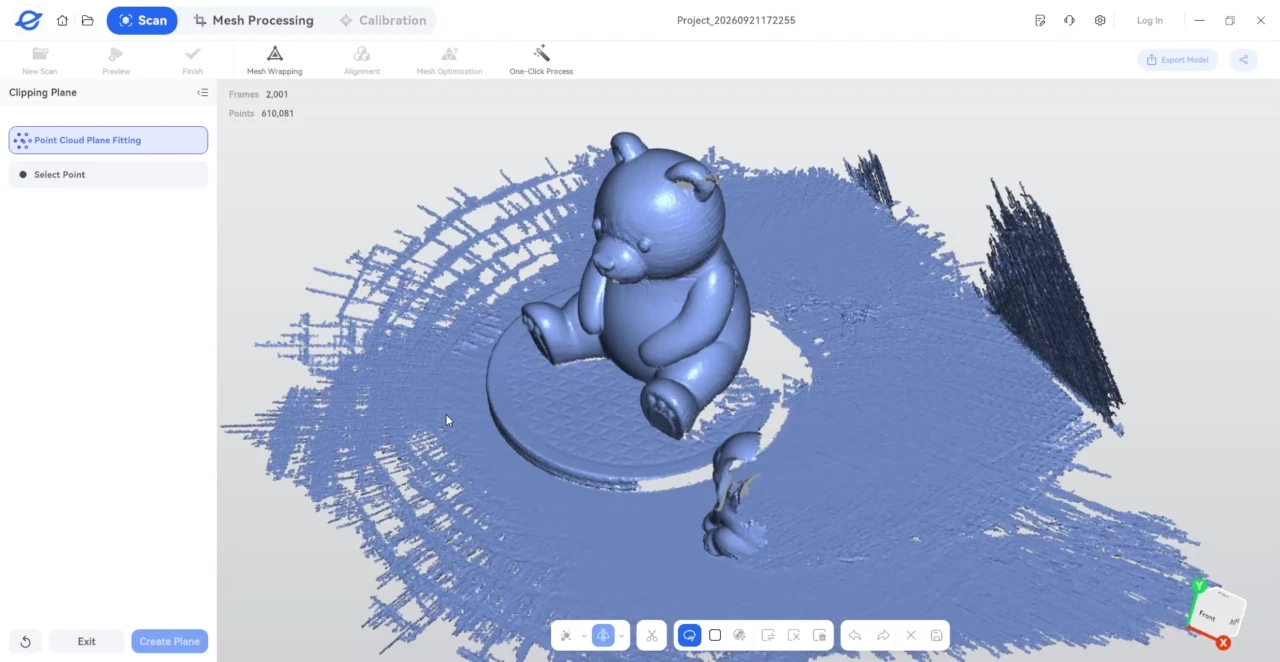Go to the home screen icon
This screenshot has height=662, width=1280.
(62, 20)
